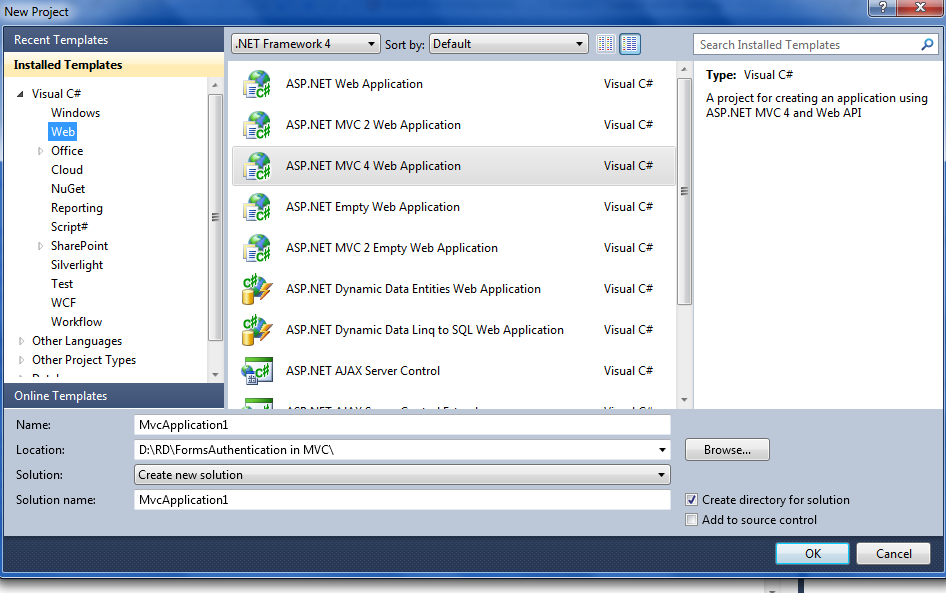946x593 pixels.
Task: Toggle Create directory for solution checkbox
Action: pos(692,500)
